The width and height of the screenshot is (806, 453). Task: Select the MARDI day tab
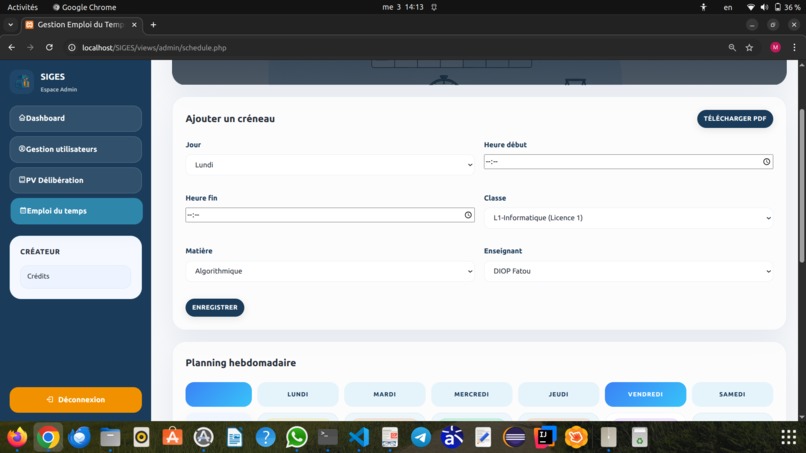pos(384,394)
